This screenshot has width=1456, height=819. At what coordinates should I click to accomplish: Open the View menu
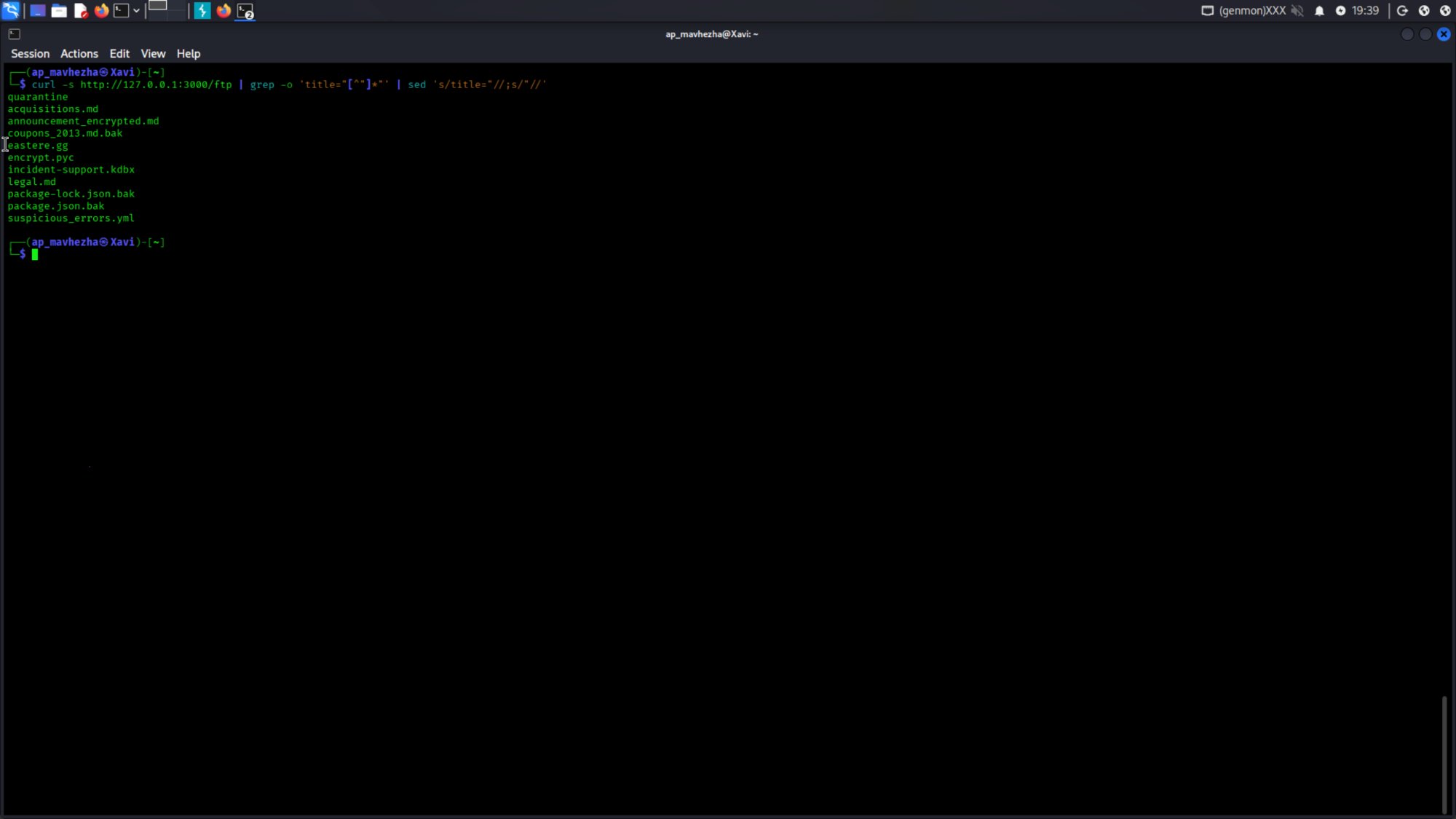(153, 54)
